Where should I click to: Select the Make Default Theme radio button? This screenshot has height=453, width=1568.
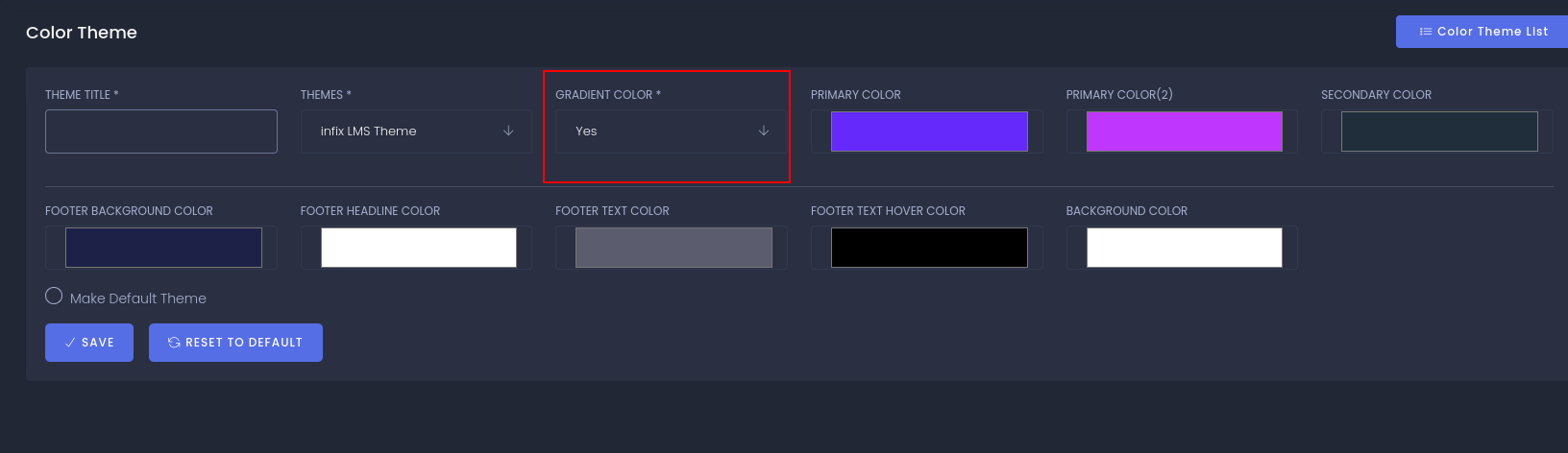(x=54, y=296)
